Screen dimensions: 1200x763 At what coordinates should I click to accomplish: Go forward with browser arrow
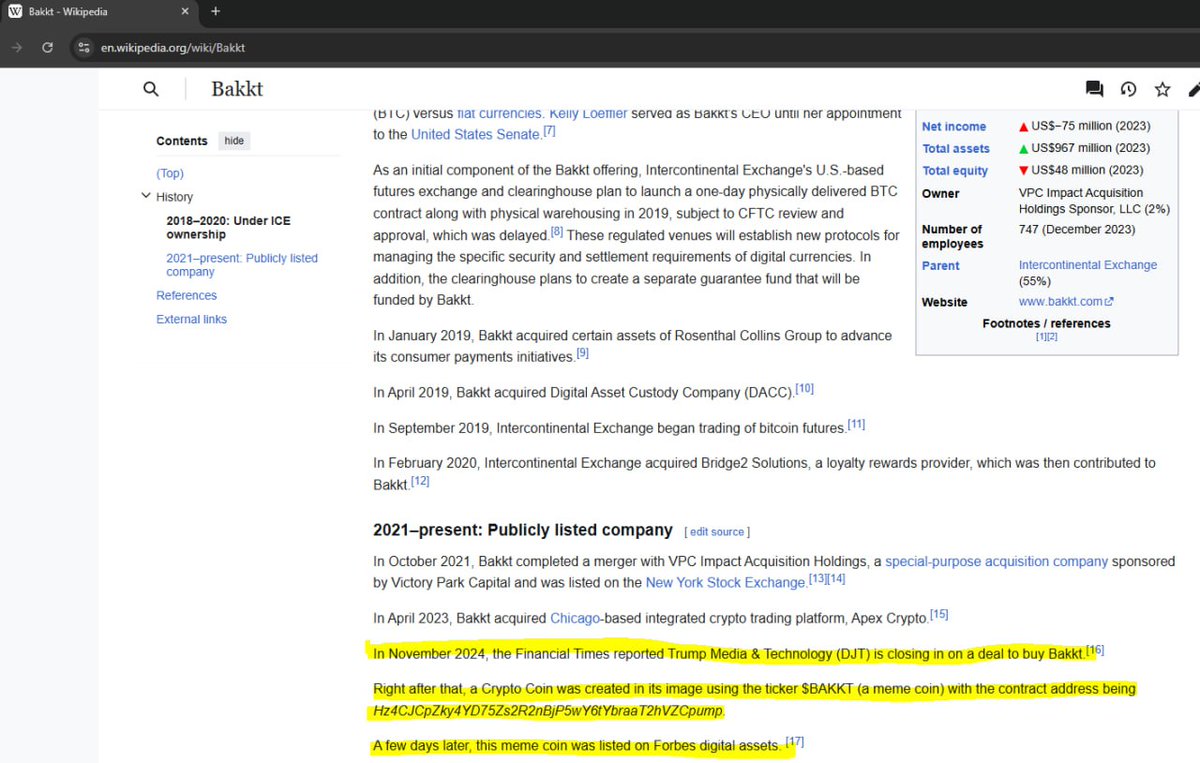(x=16, y=47)
